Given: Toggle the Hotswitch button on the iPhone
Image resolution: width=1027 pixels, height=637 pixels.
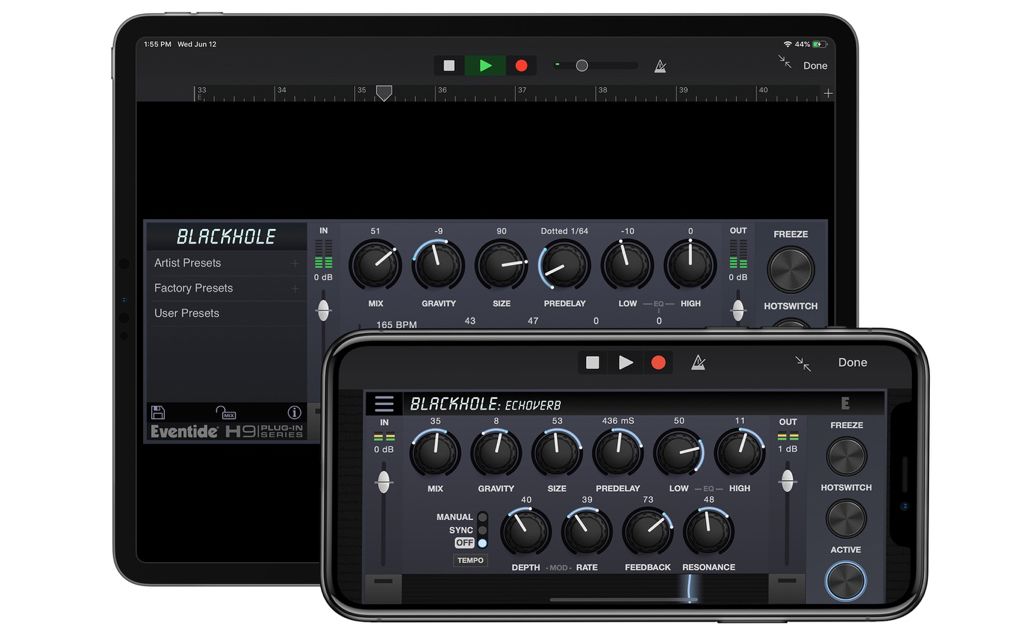Looking at the screenshot, I should (846, 519).
